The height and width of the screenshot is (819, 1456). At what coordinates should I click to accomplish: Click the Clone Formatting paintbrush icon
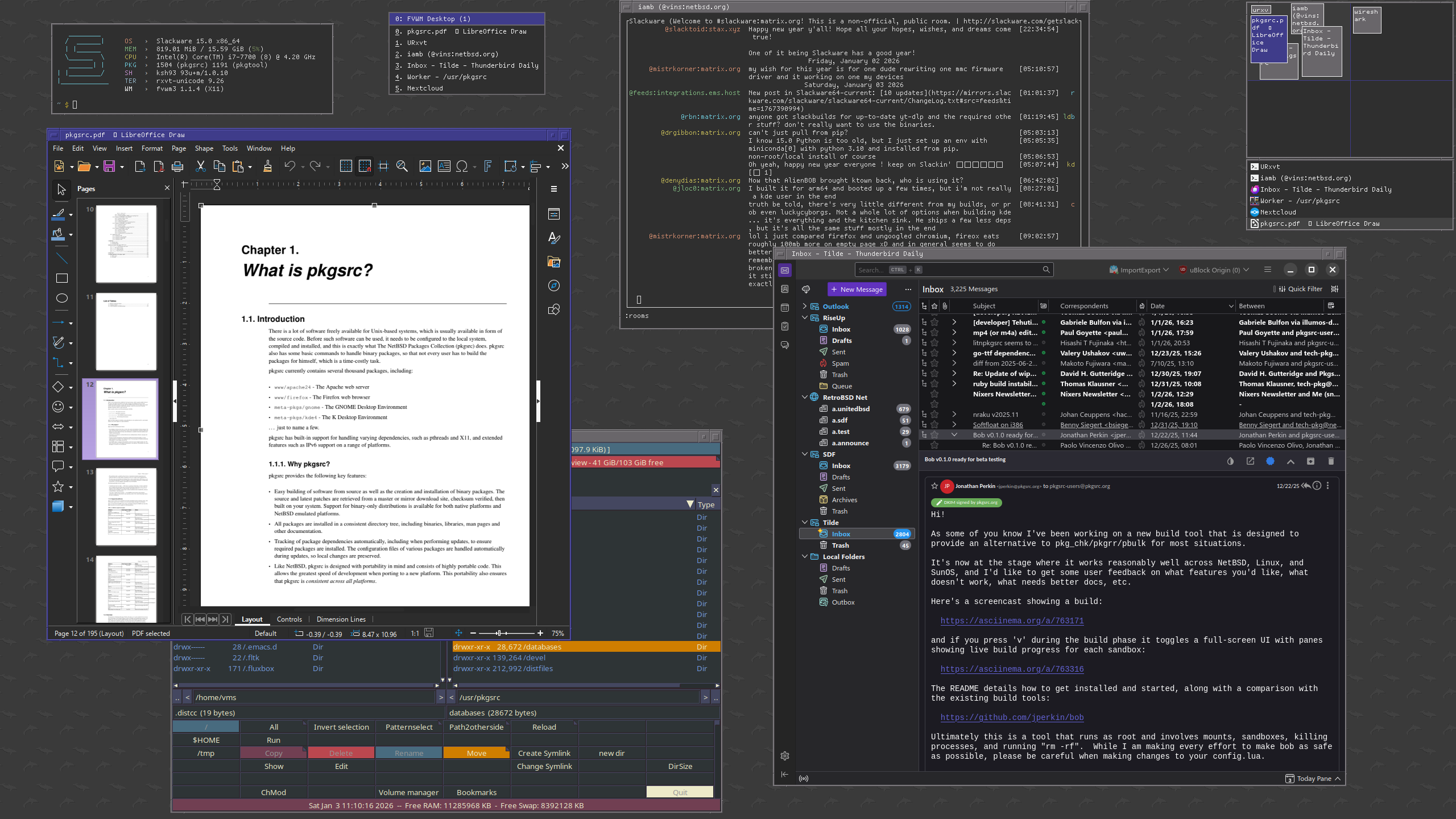267,166
